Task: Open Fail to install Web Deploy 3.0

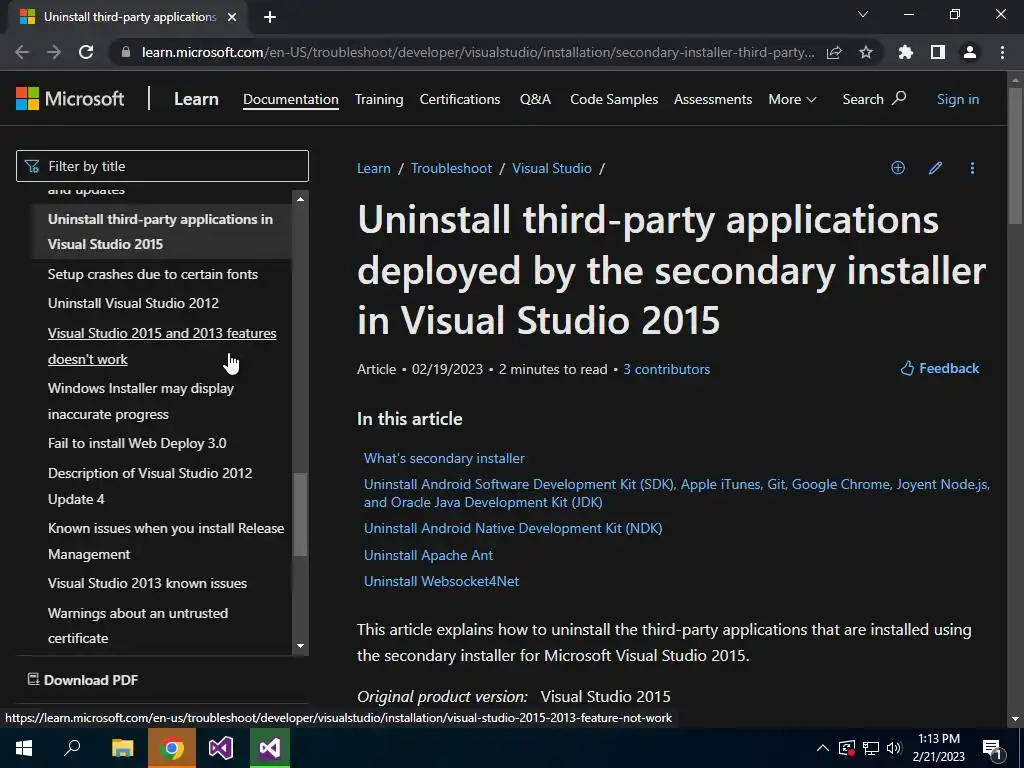Action: click(x=137, y=443)
